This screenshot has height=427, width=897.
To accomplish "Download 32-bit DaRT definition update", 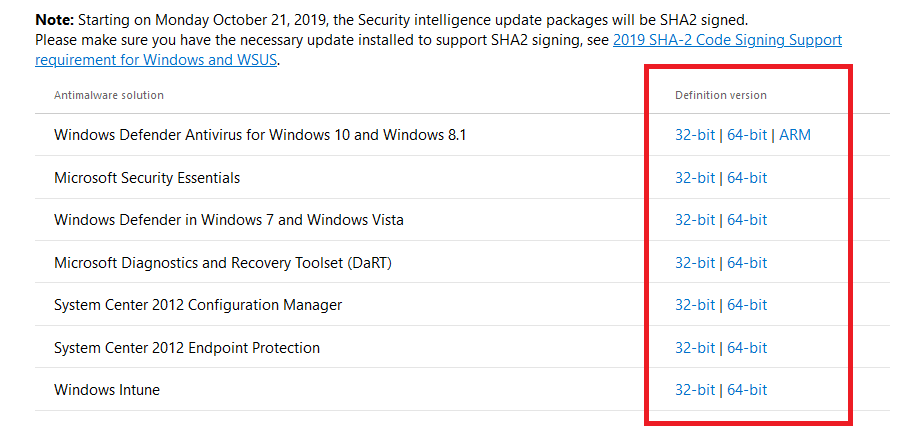I will coord(695,263).
